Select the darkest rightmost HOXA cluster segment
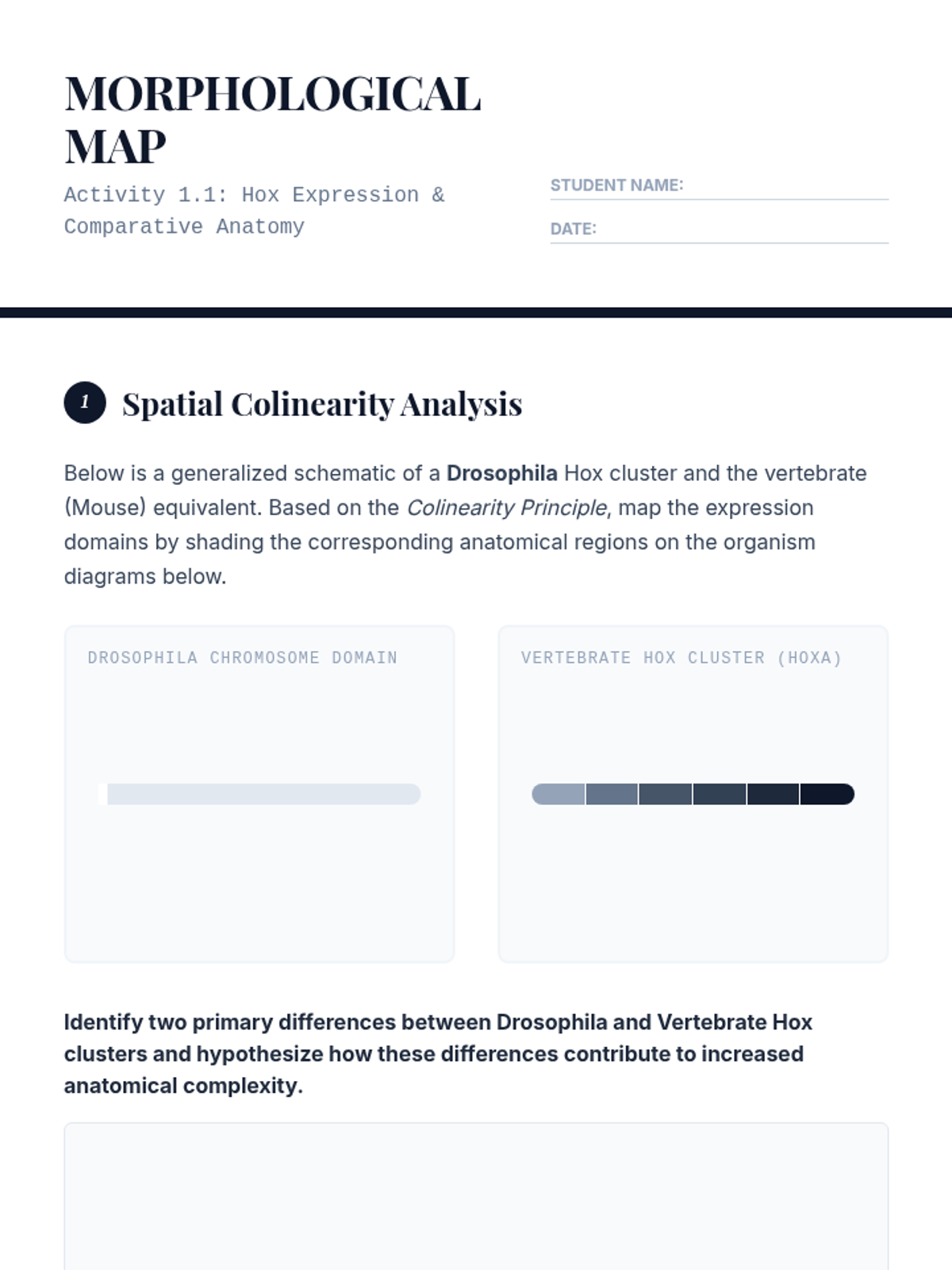This screenshot has width=952, height=1270. pos(827,794)
